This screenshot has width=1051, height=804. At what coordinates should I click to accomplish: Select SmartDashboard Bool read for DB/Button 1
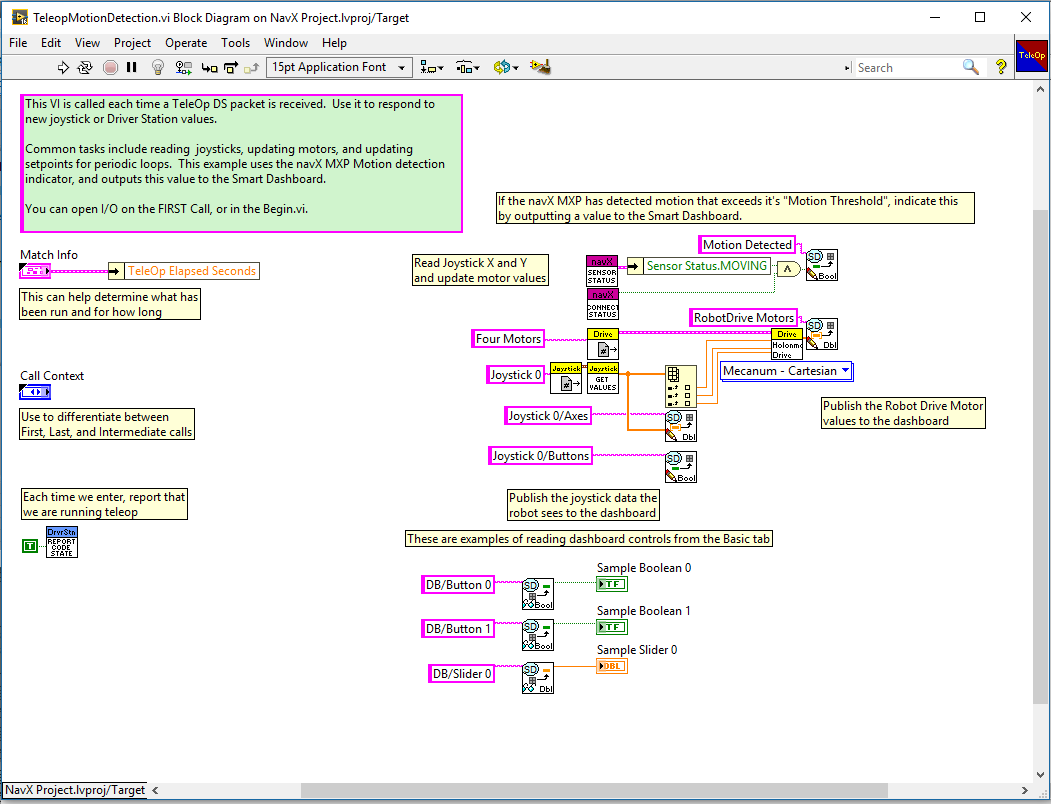tap(538, 635)
